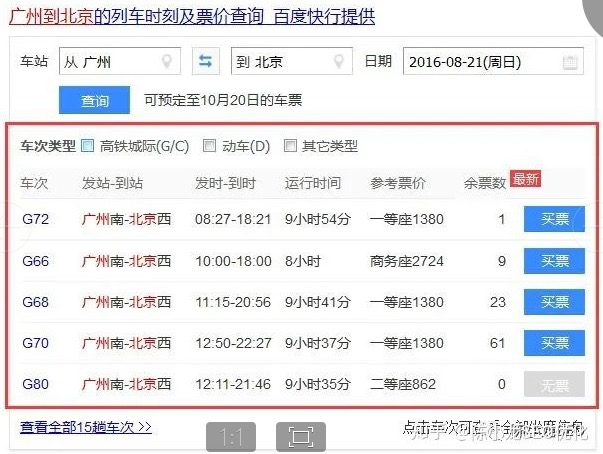Click the 1:1 actual size icon
Image resolution: width=603 pixels, height=454 pixels.
click(231, 436)
